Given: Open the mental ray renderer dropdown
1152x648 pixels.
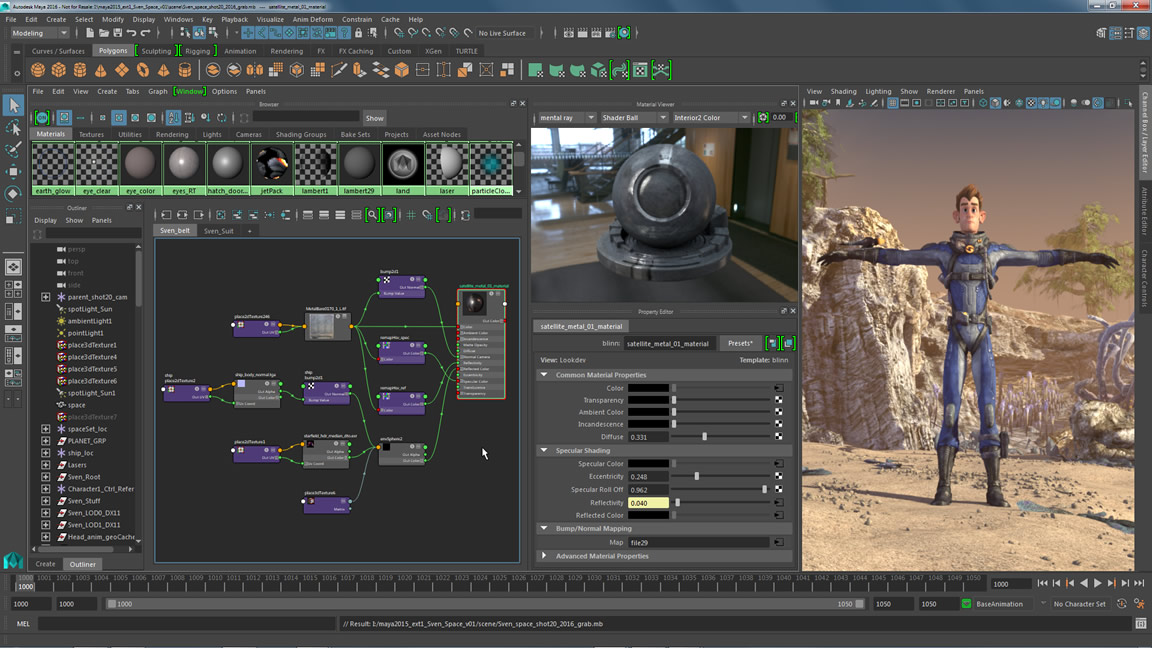Looking at the screenshot, I should [566, 118].
